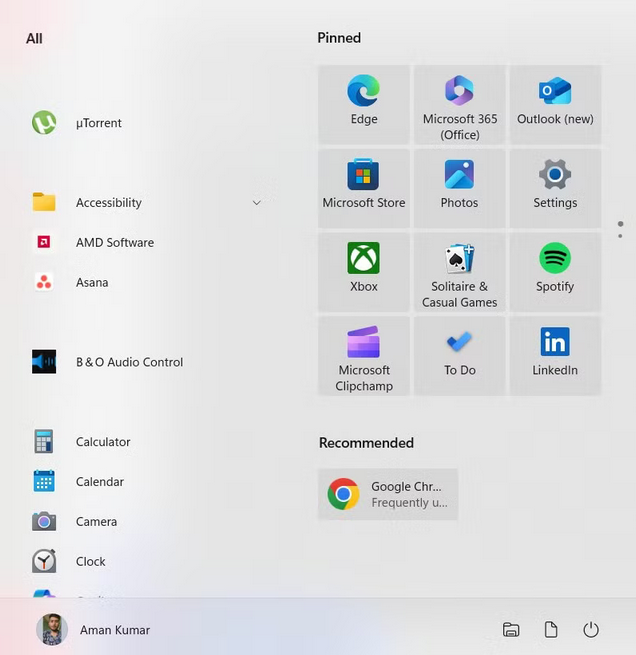636x655 pixels.
Task: Open Settings from pinned apps
Action: click(x=555, y=188)
